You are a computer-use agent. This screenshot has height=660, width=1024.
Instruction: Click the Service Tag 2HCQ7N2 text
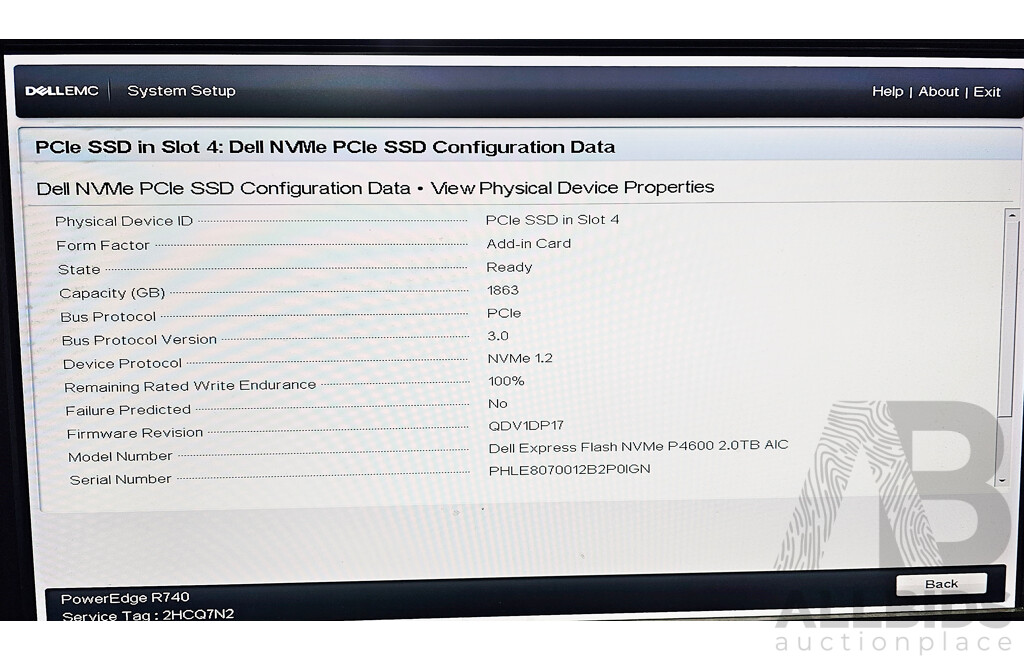click(148, 615)
